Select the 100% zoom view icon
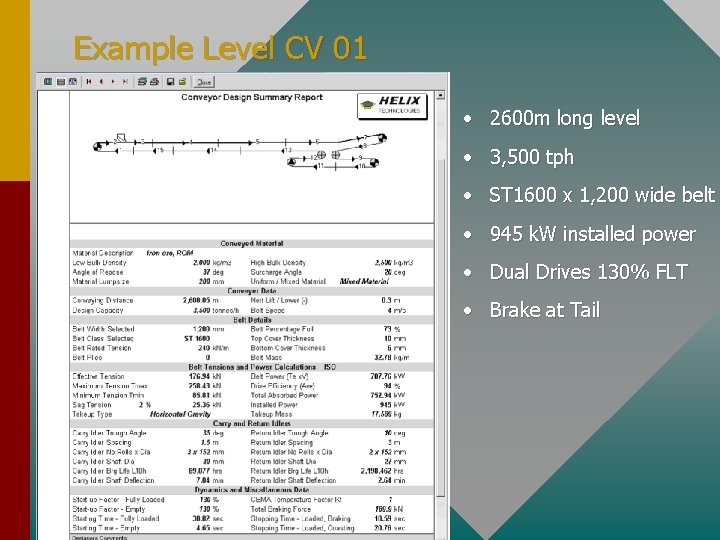Screen dimensions: 720x540 pyautogui.click(x=61, y=82)
